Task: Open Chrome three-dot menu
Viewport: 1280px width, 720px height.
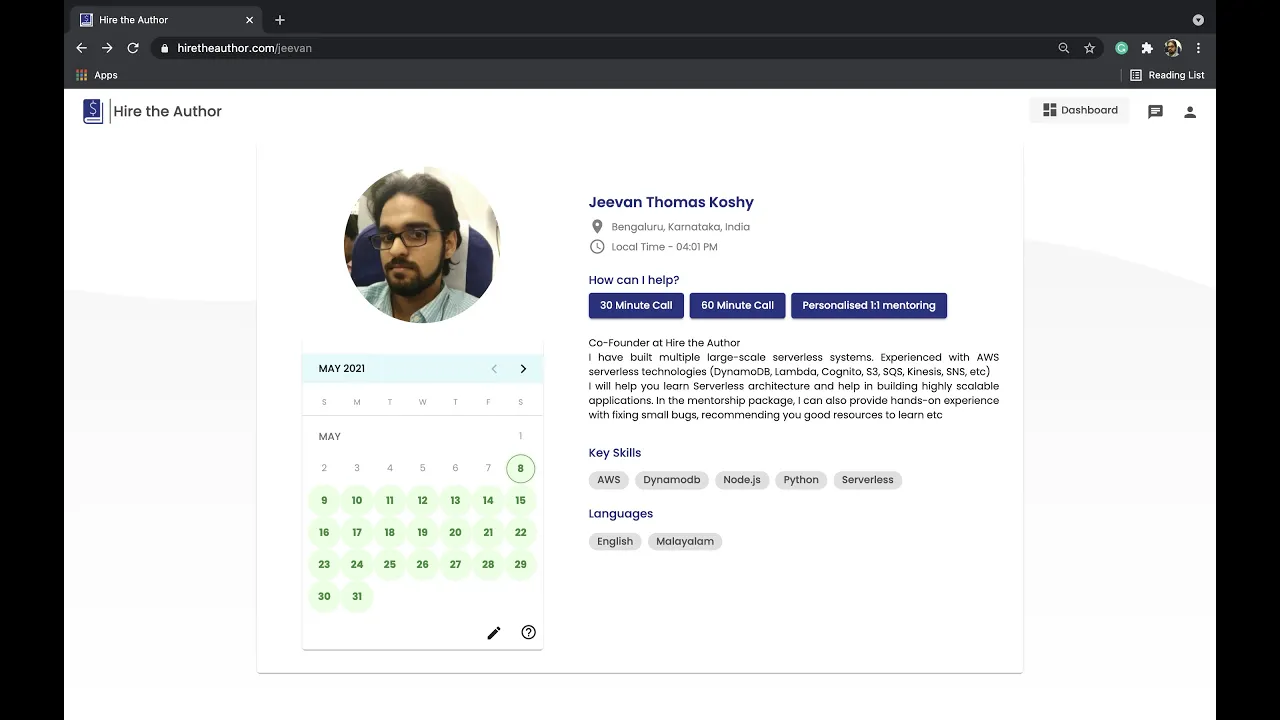Action: 1198,48
